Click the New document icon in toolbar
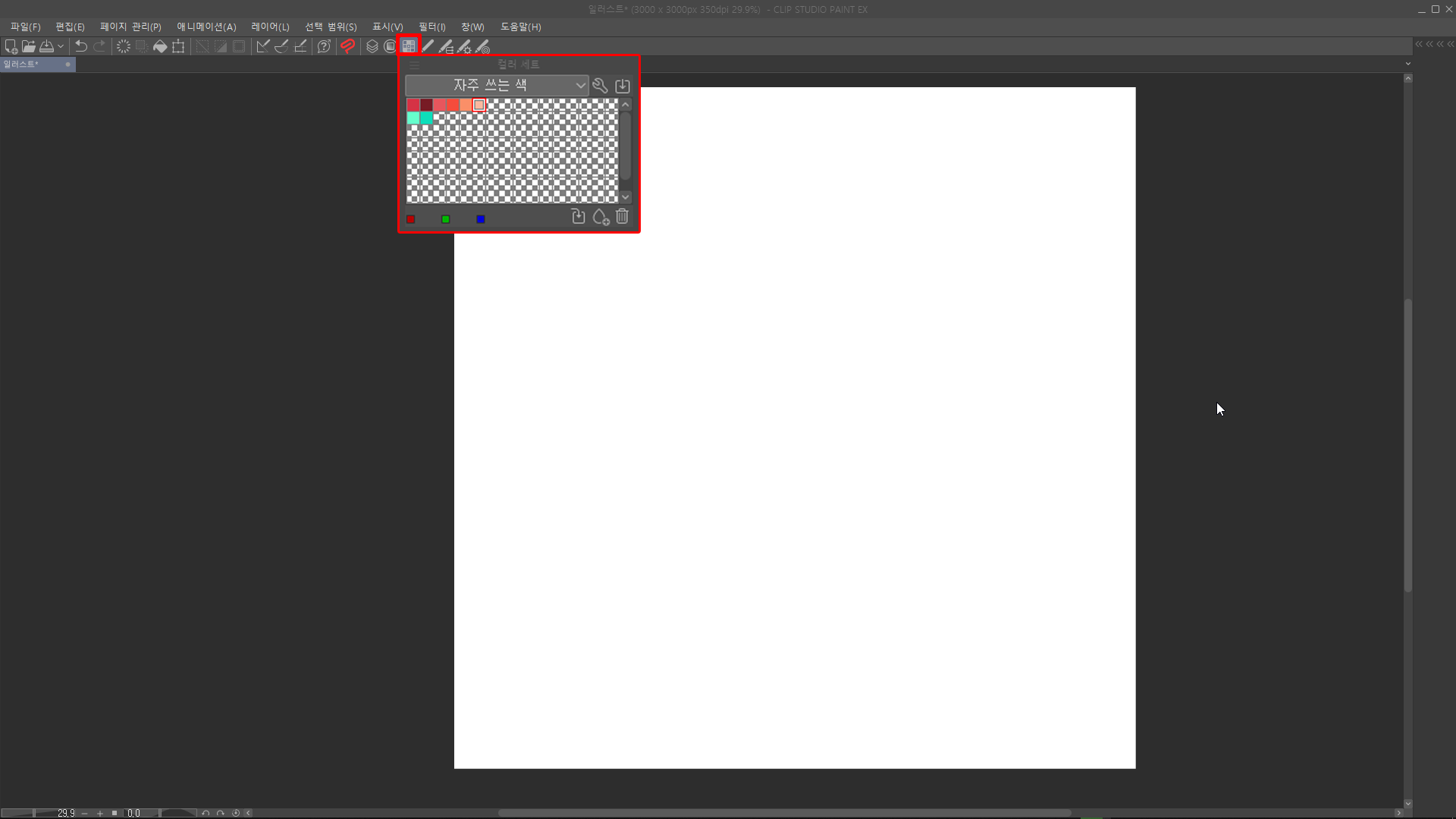Viewport: 1456px width, 819px height. point(11,46)
